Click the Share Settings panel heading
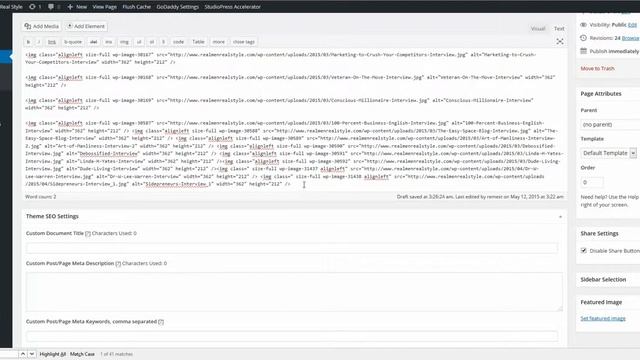 coord(599,233)
